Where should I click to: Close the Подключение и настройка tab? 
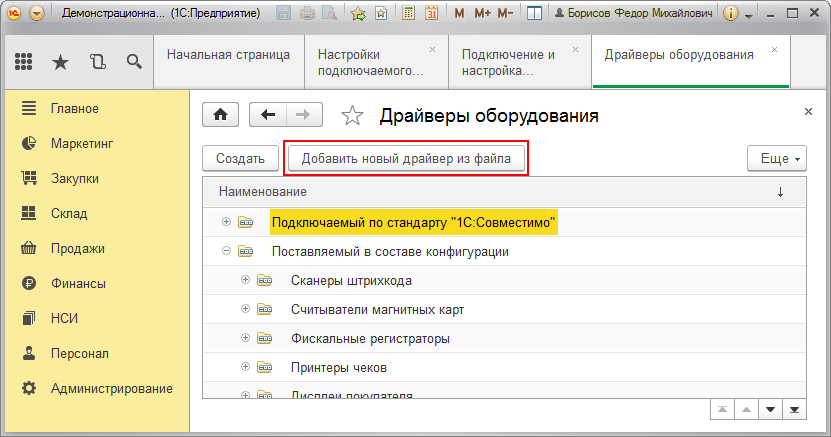tap(576, 50)
